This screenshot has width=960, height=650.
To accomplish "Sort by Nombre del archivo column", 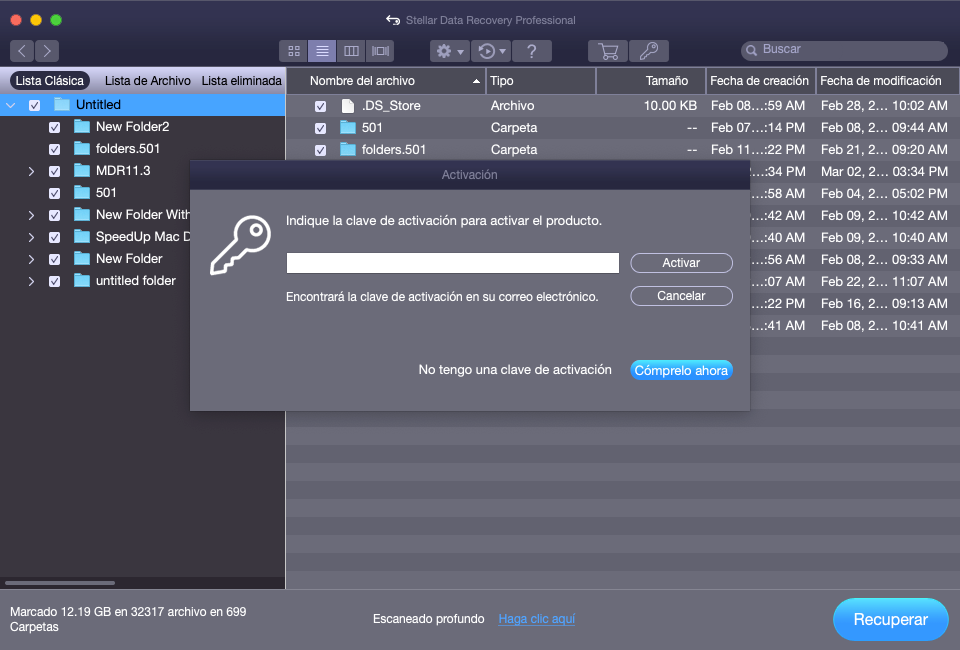I will (386, 81).
